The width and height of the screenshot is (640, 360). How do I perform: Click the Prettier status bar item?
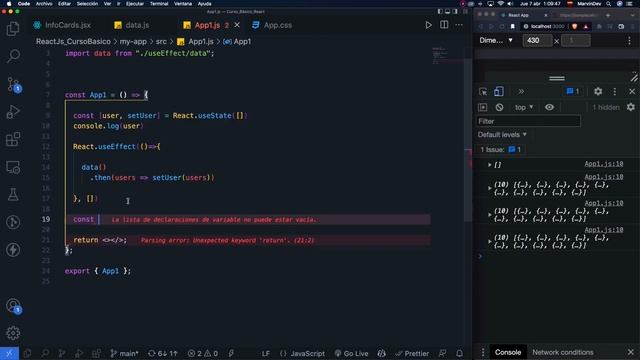[412, 353]
